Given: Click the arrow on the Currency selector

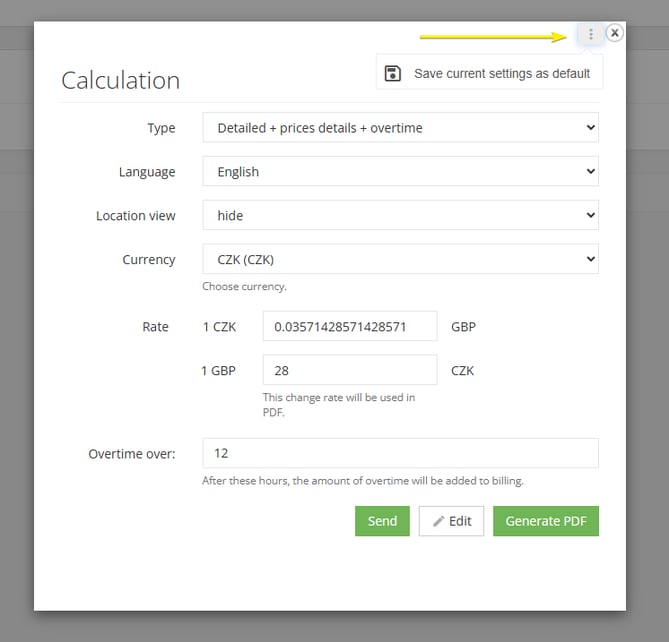Looking at the screenshot, I should (x=590, y=259).
